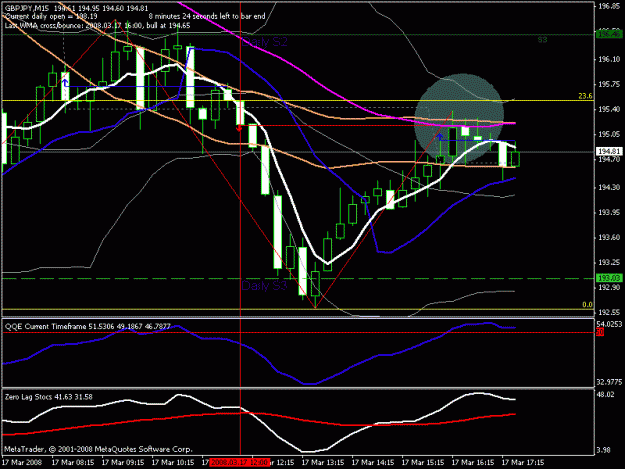Click the '17 Mar 08:15' time label
This screenshot has height=469, width=625.
click(x=73, y=463)
